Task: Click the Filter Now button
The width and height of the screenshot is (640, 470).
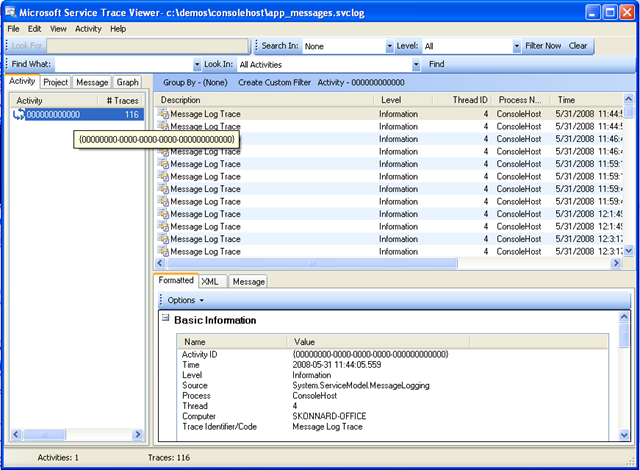Action: [543, 46]
